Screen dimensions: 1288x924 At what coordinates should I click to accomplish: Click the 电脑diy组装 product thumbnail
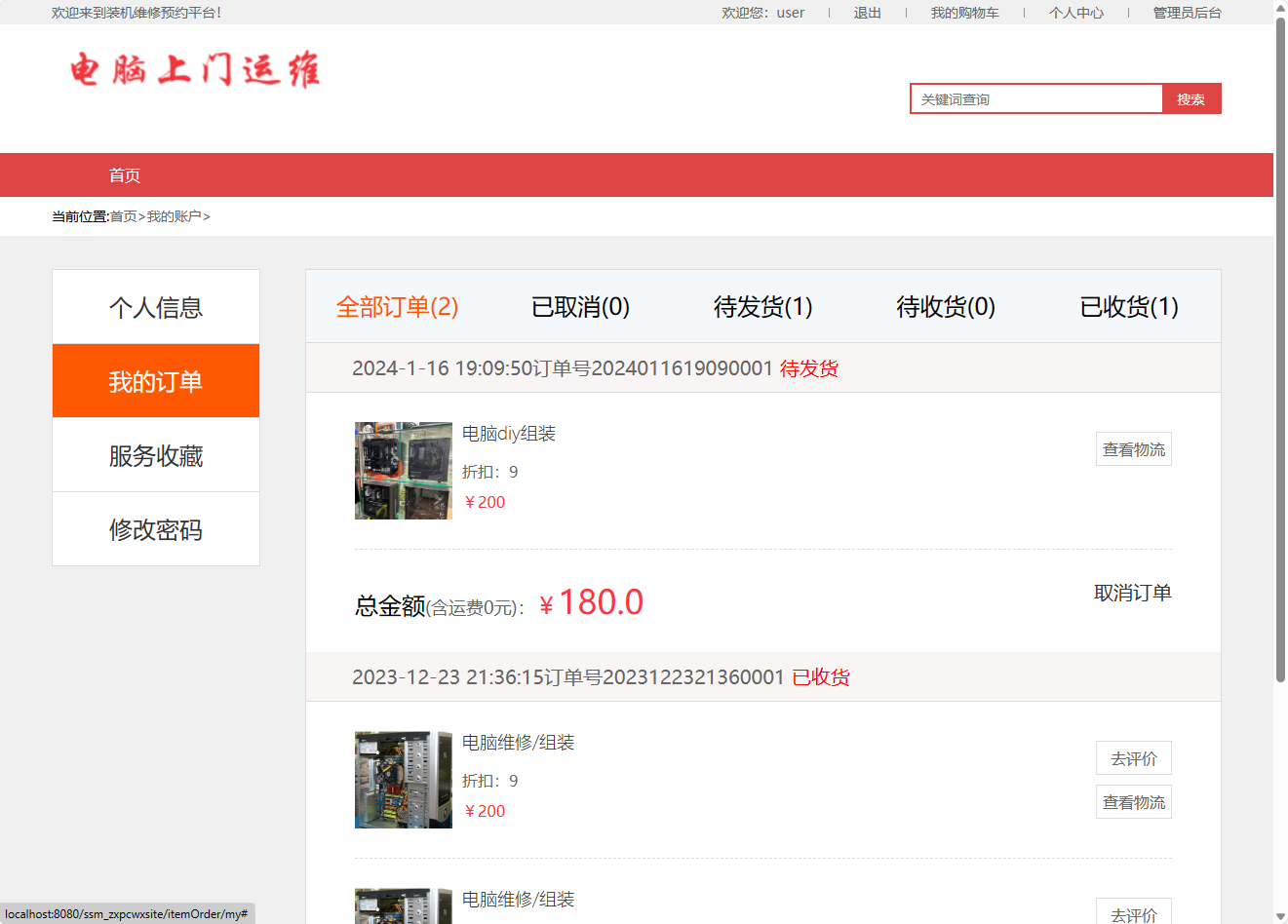coord(403,471)
